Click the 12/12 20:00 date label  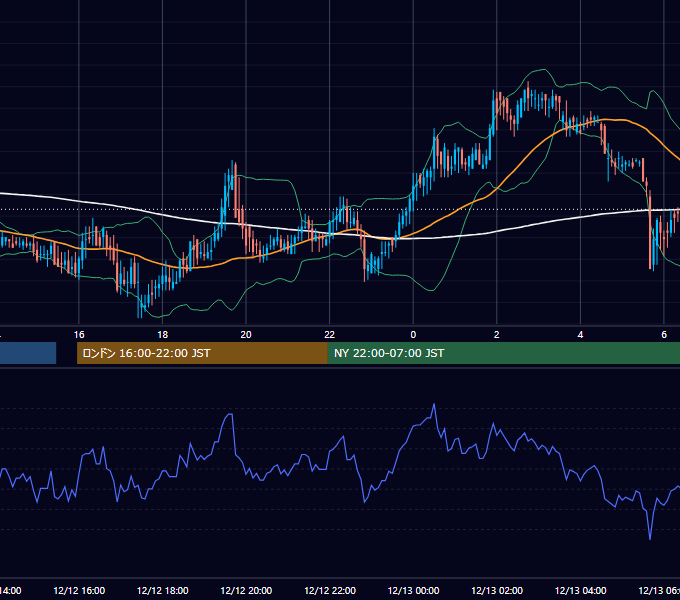(246, 590)
